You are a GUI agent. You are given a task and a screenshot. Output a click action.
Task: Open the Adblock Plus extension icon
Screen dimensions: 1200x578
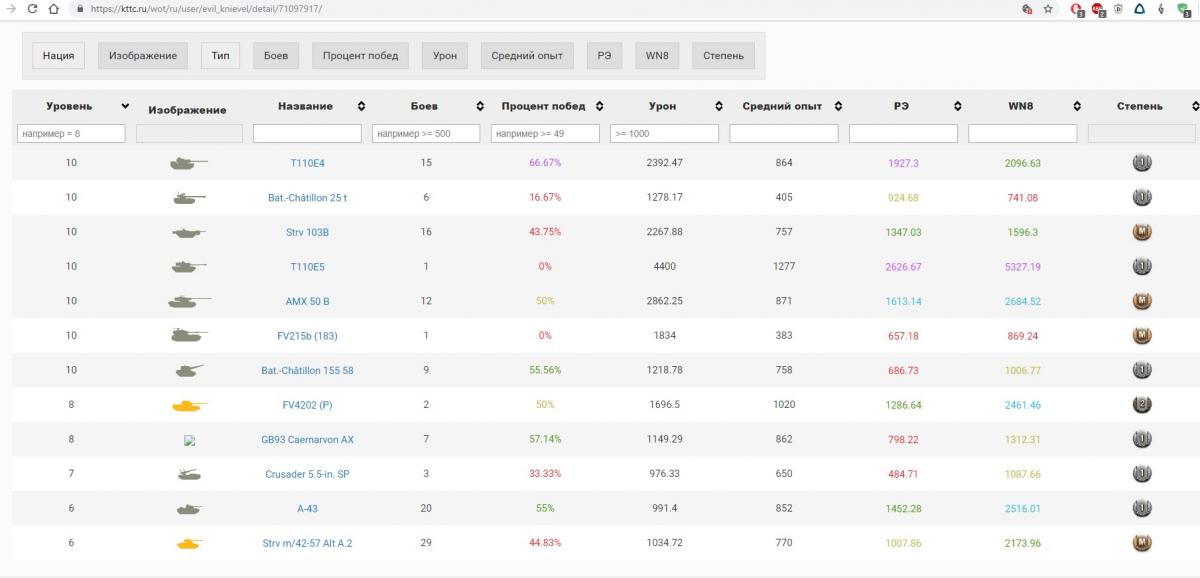pyautogui.click(x=1097, y=8)
